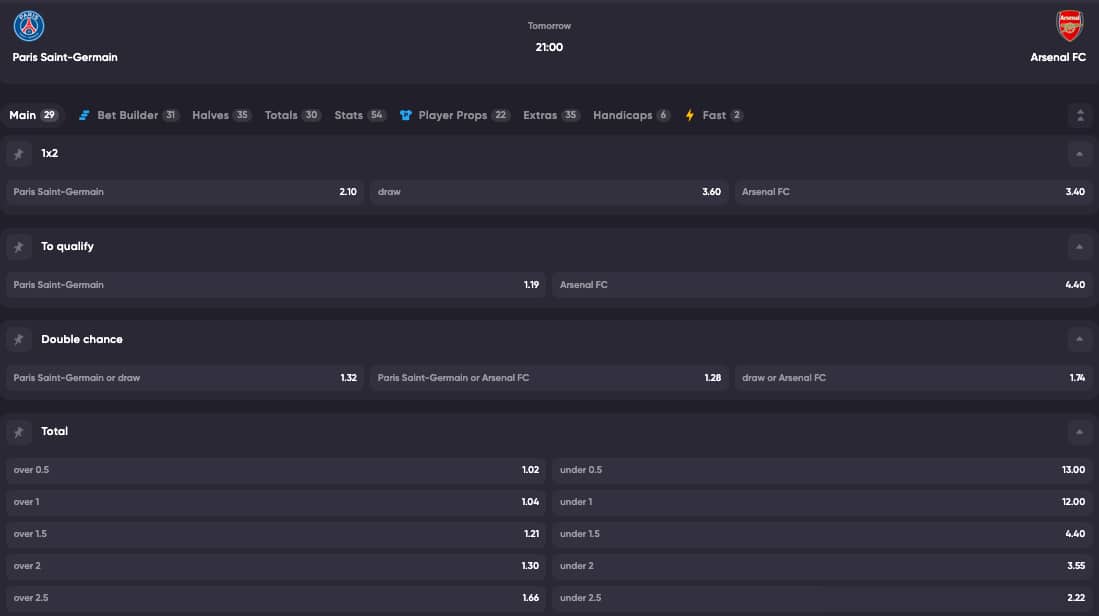This screenshot has height=616, width=1099.
Task: Choose over 2 total at 1.30
Action: coord(276,566)
